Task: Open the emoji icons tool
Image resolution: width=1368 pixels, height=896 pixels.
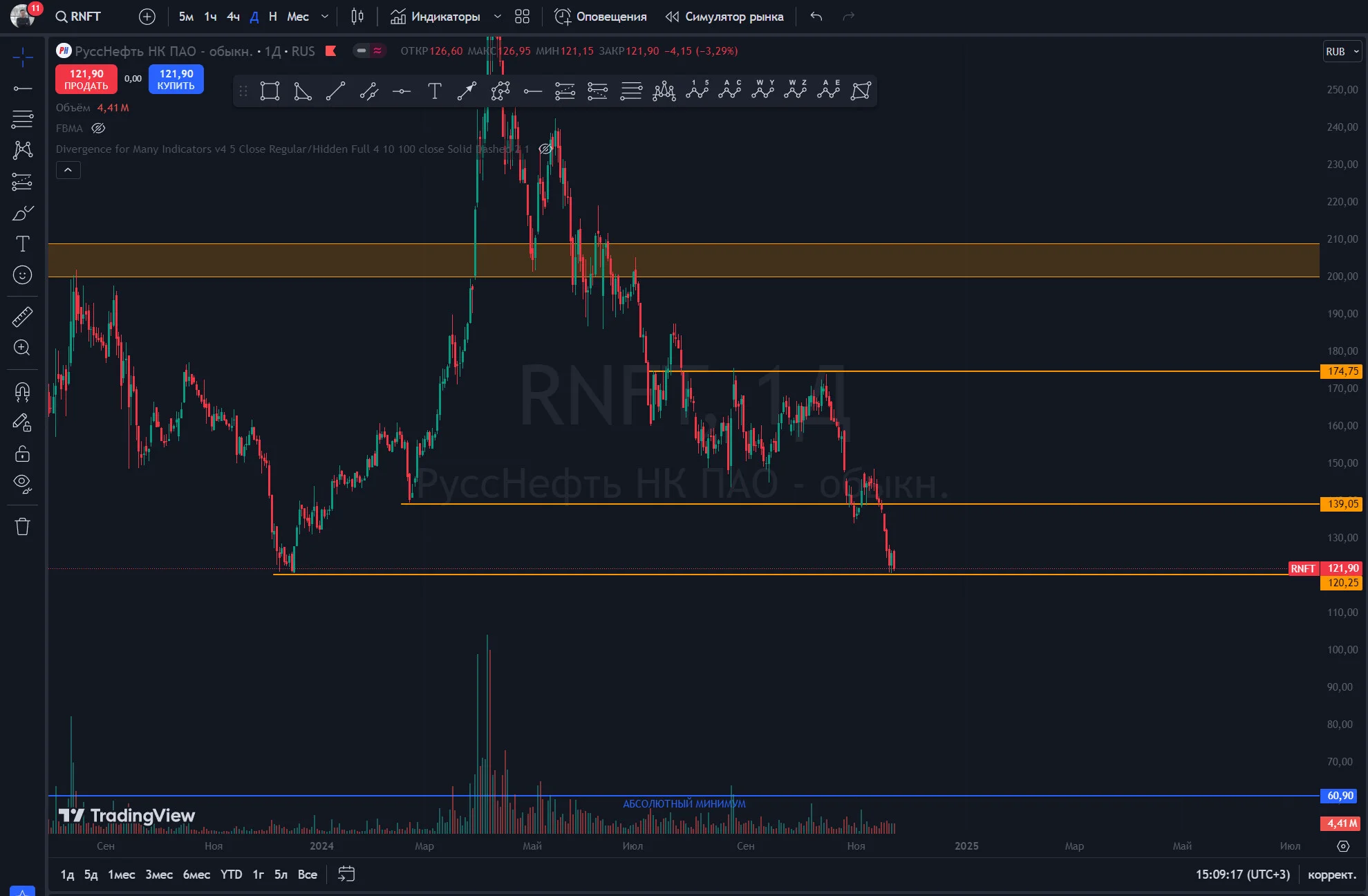Action: 22,275
